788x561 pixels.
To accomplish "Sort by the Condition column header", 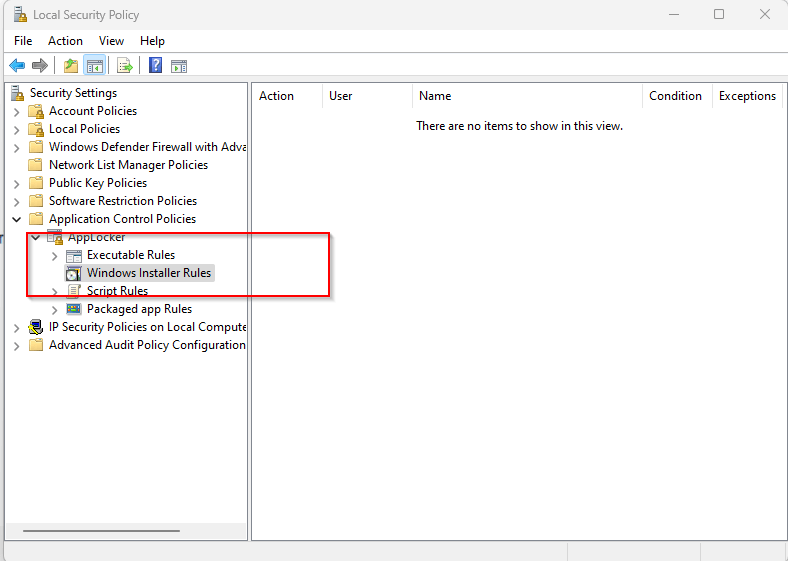I will [677, 96].
